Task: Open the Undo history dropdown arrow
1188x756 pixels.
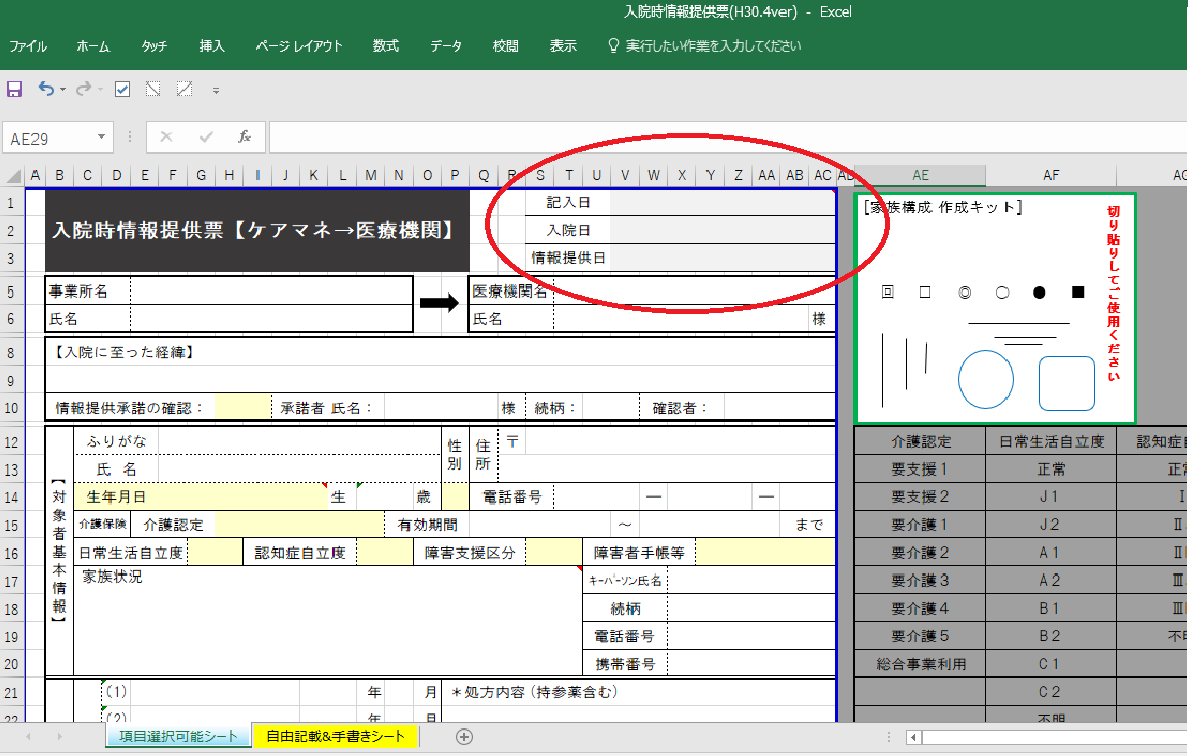Action: [x=63, y=90]
